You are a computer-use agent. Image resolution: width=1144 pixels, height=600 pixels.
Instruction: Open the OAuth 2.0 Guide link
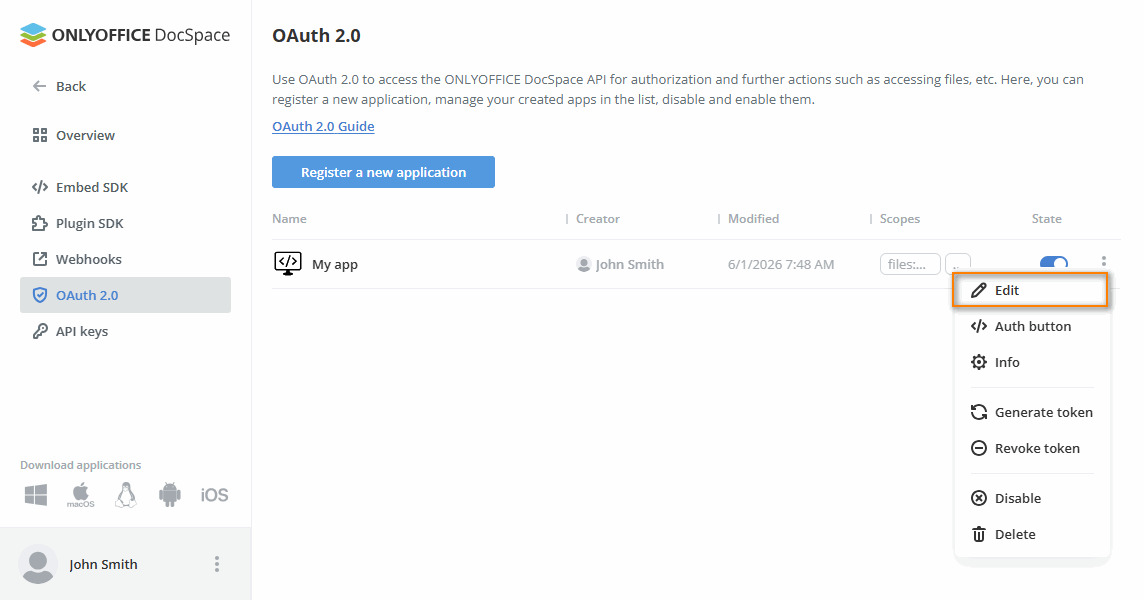coord(323,126)
